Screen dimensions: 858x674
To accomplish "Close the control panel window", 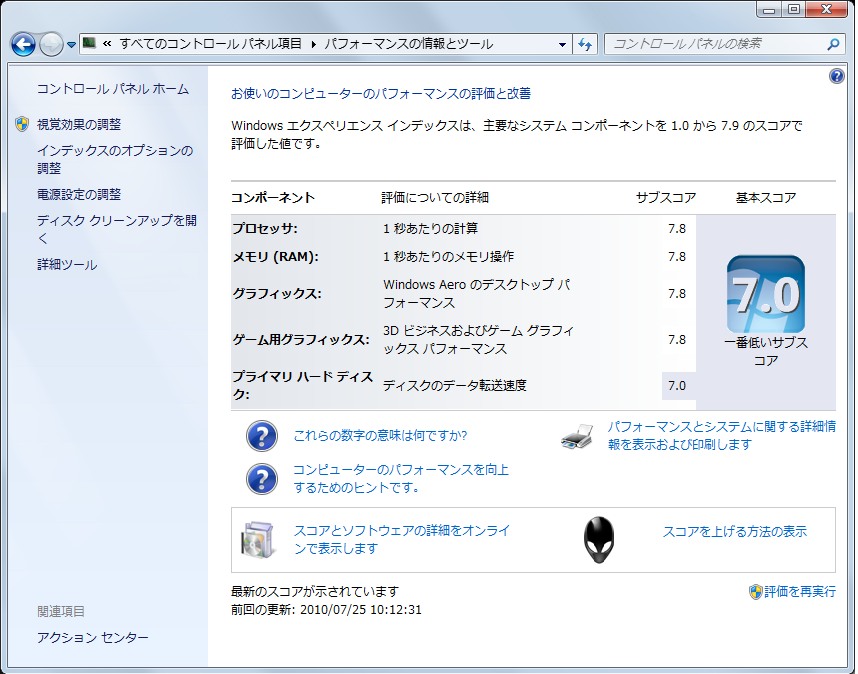I will (826, 9).
